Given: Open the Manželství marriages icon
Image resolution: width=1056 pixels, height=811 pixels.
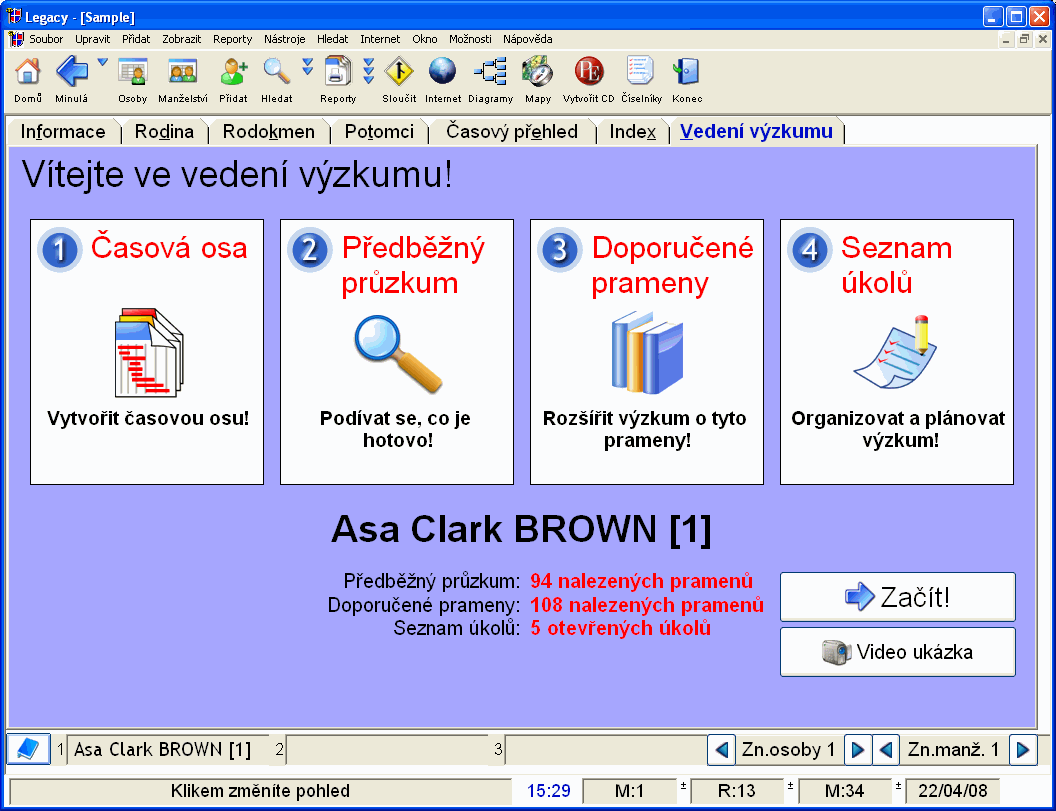Looking at the screenshot, I should (x=183, y=72).
